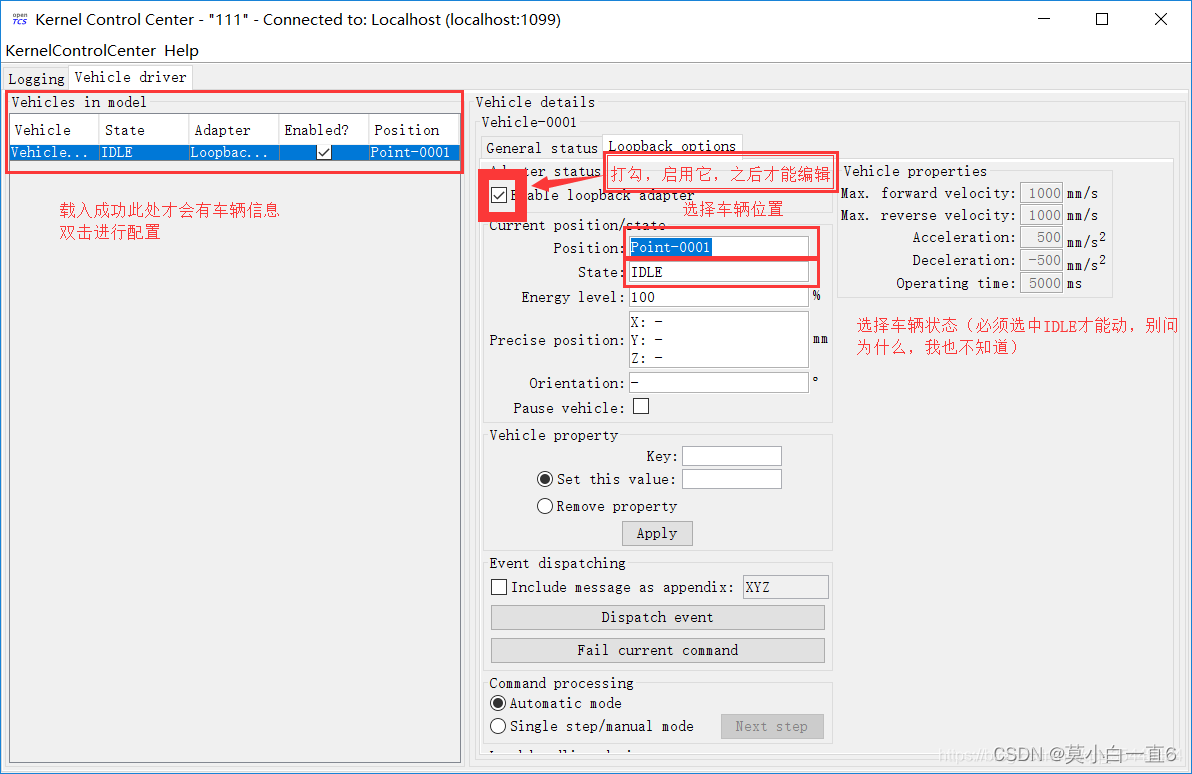Screen dimensions: 1192x774
Task: Click the State column header
Action: [x=144, y=130]
